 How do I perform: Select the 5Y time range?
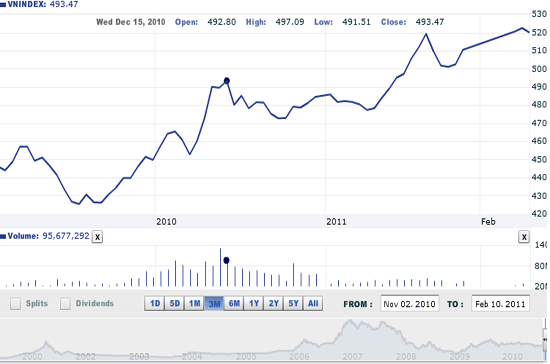click(x=293, y=303)
